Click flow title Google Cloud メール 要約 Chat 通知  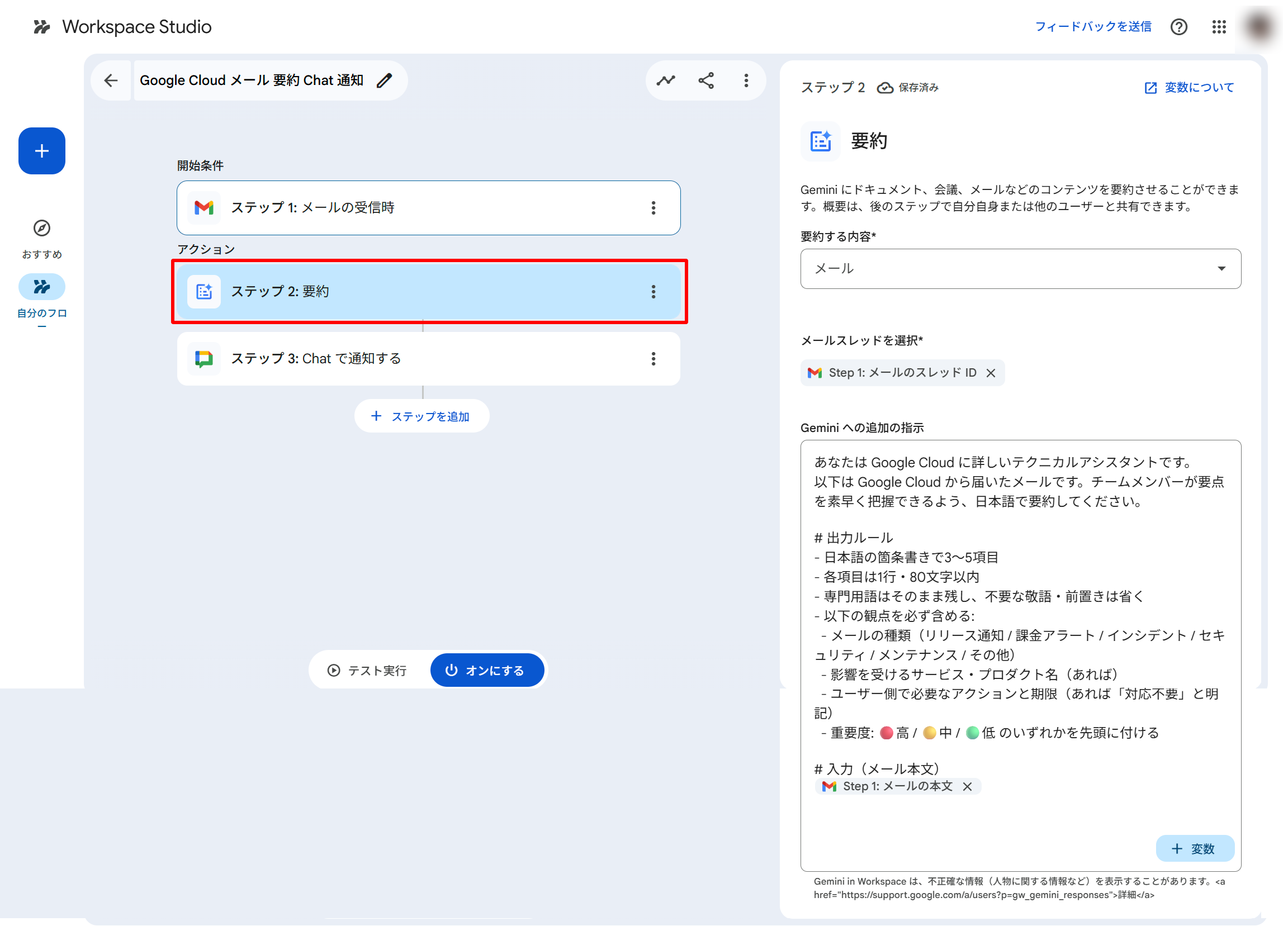pos(252,80)
